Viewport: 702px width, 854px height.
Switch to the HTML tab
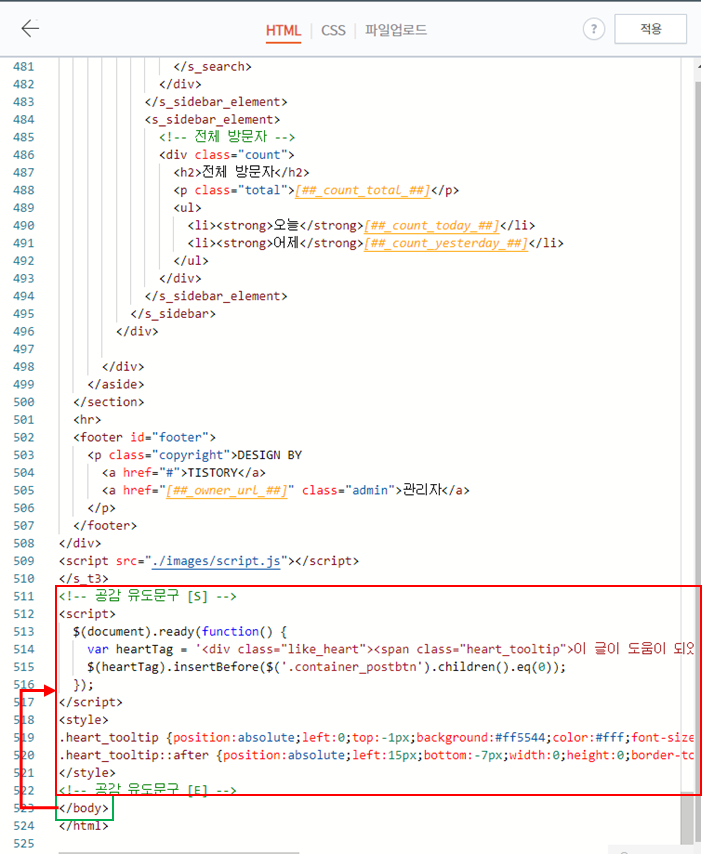coord(283,30)
